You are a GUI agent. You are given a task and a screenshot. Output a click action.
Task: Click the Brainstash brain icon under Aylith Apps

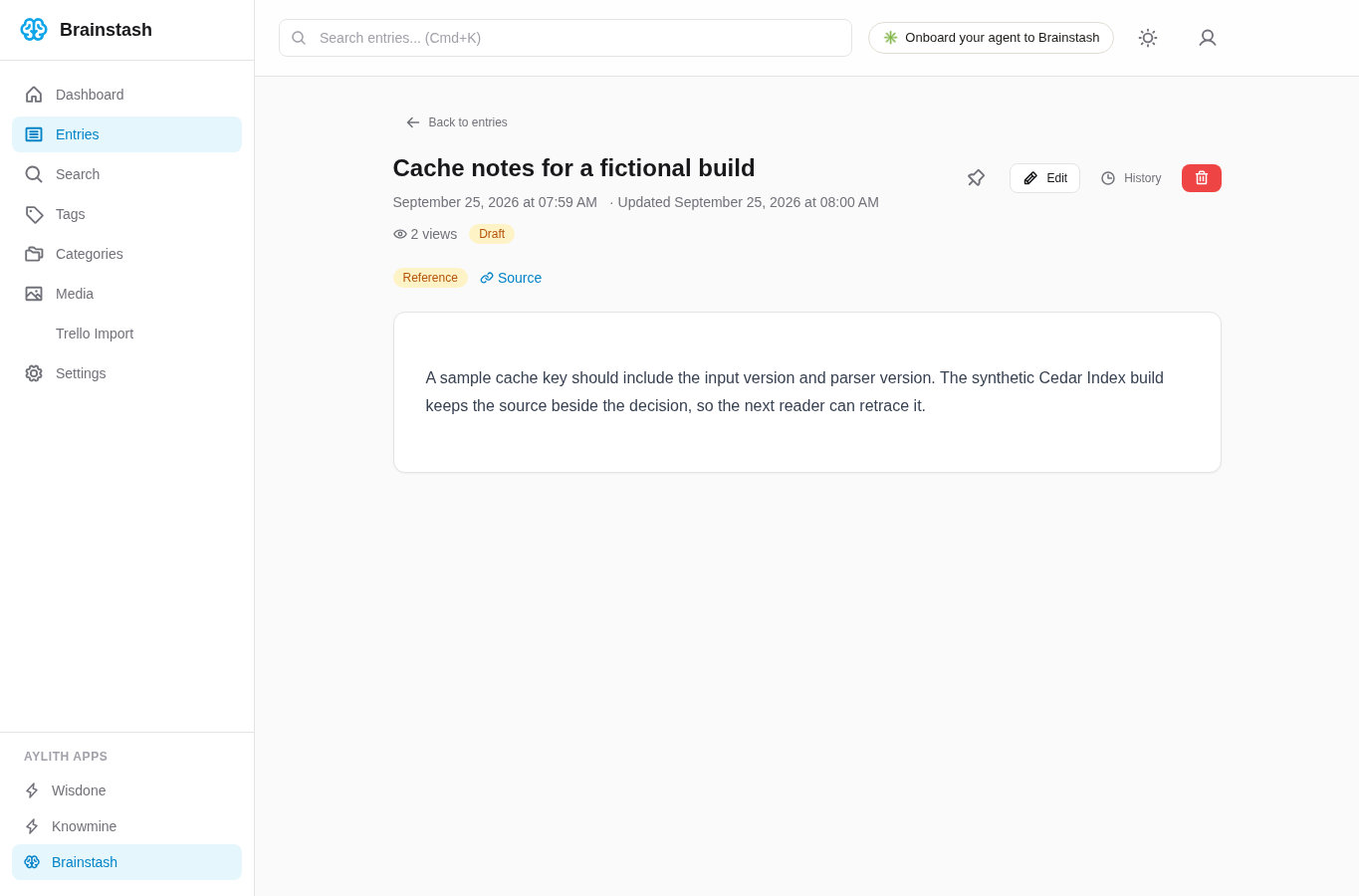coord(32,862)
